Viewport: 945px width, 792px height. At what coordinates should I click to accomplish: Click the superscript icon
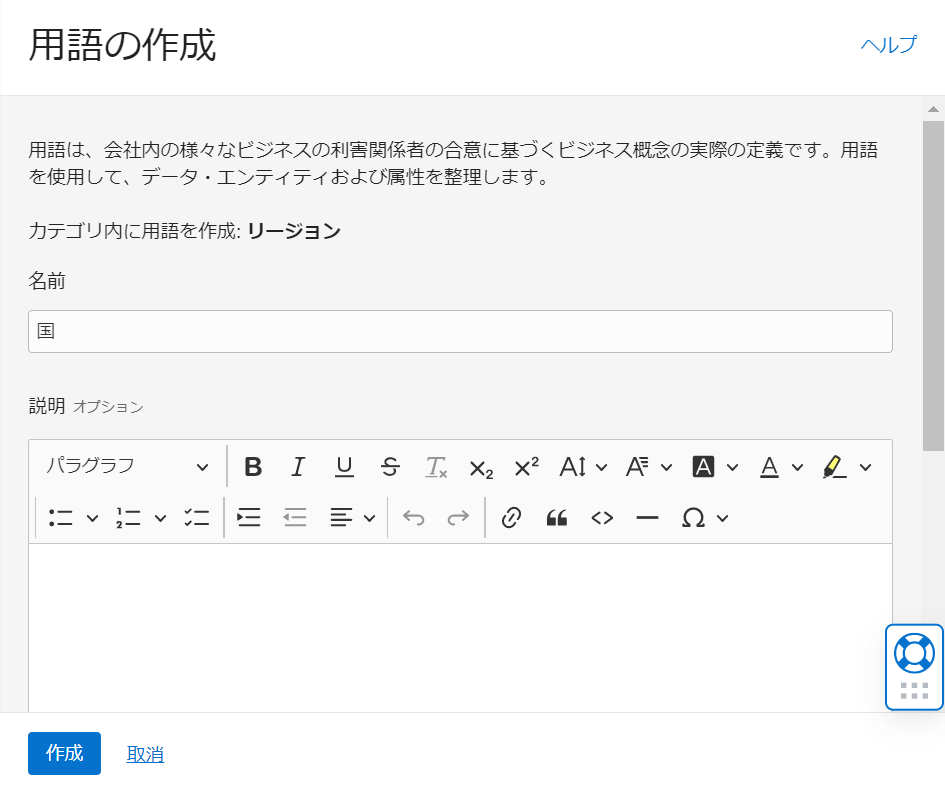point(526,467)
